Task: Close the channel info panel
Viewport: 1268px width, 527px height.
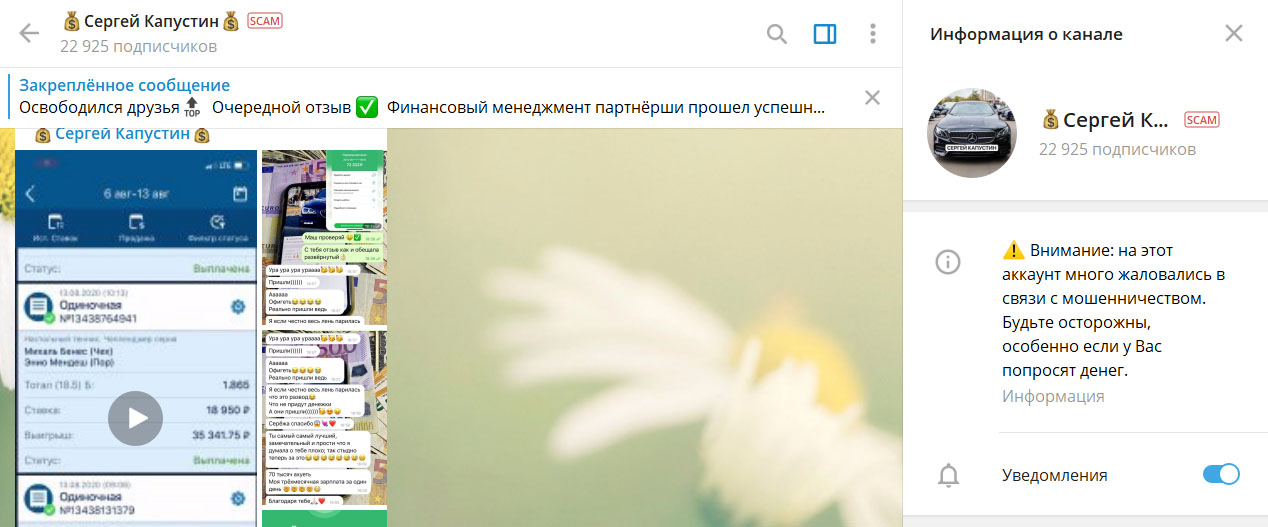Action: 1234,33
